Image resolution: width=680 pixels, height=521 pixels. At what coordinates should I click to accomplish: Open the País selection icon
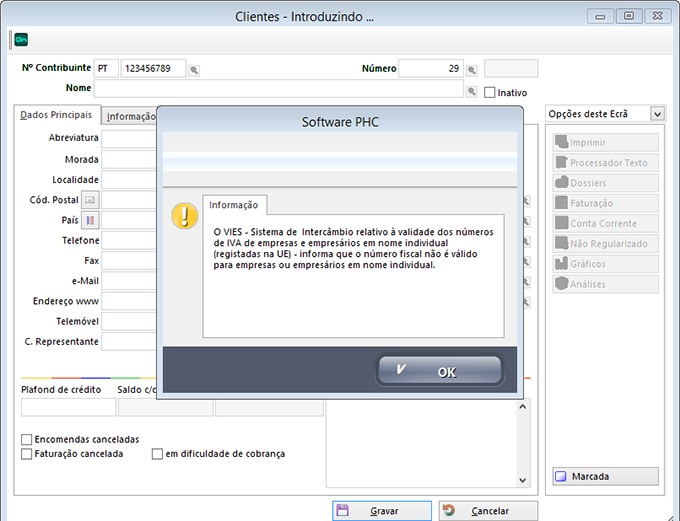pos(90,220)
